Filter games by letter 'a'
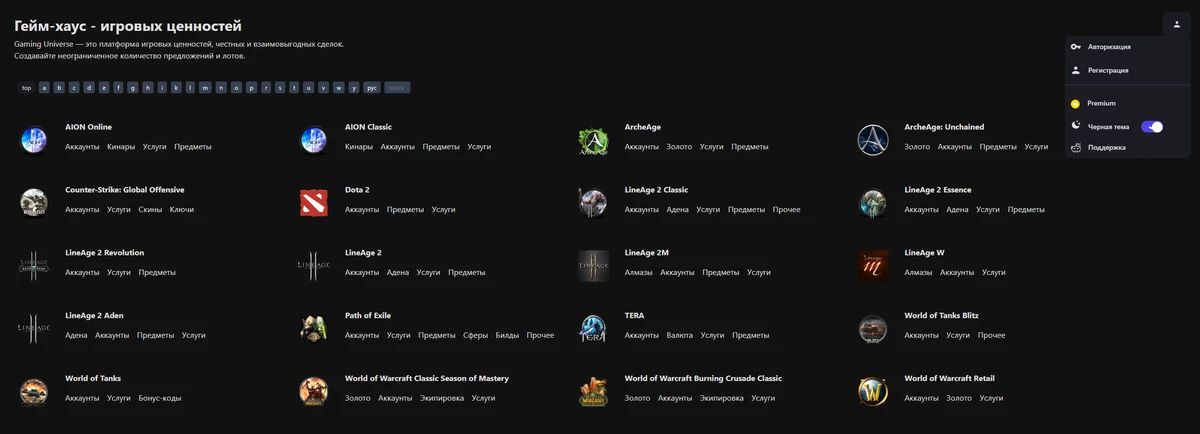 44,88
